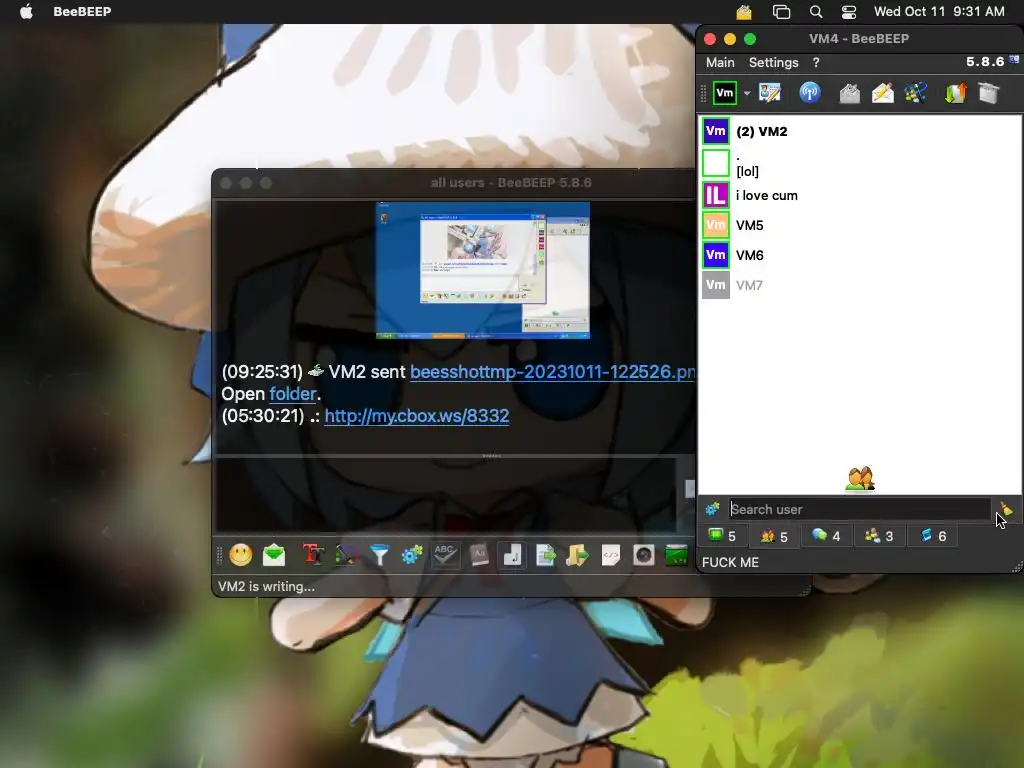This screenshot has height=768, width=1024.
Task: Click the send file document icon
Action: pyautogui.click(x=545, y=555)
